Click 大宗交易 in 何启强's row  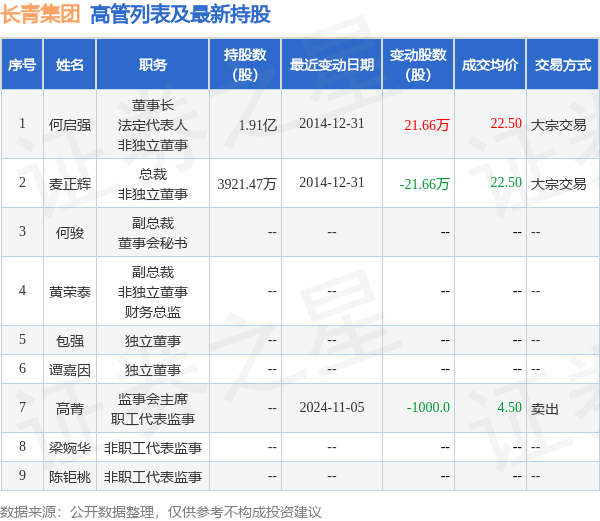[x=559, y=125]
